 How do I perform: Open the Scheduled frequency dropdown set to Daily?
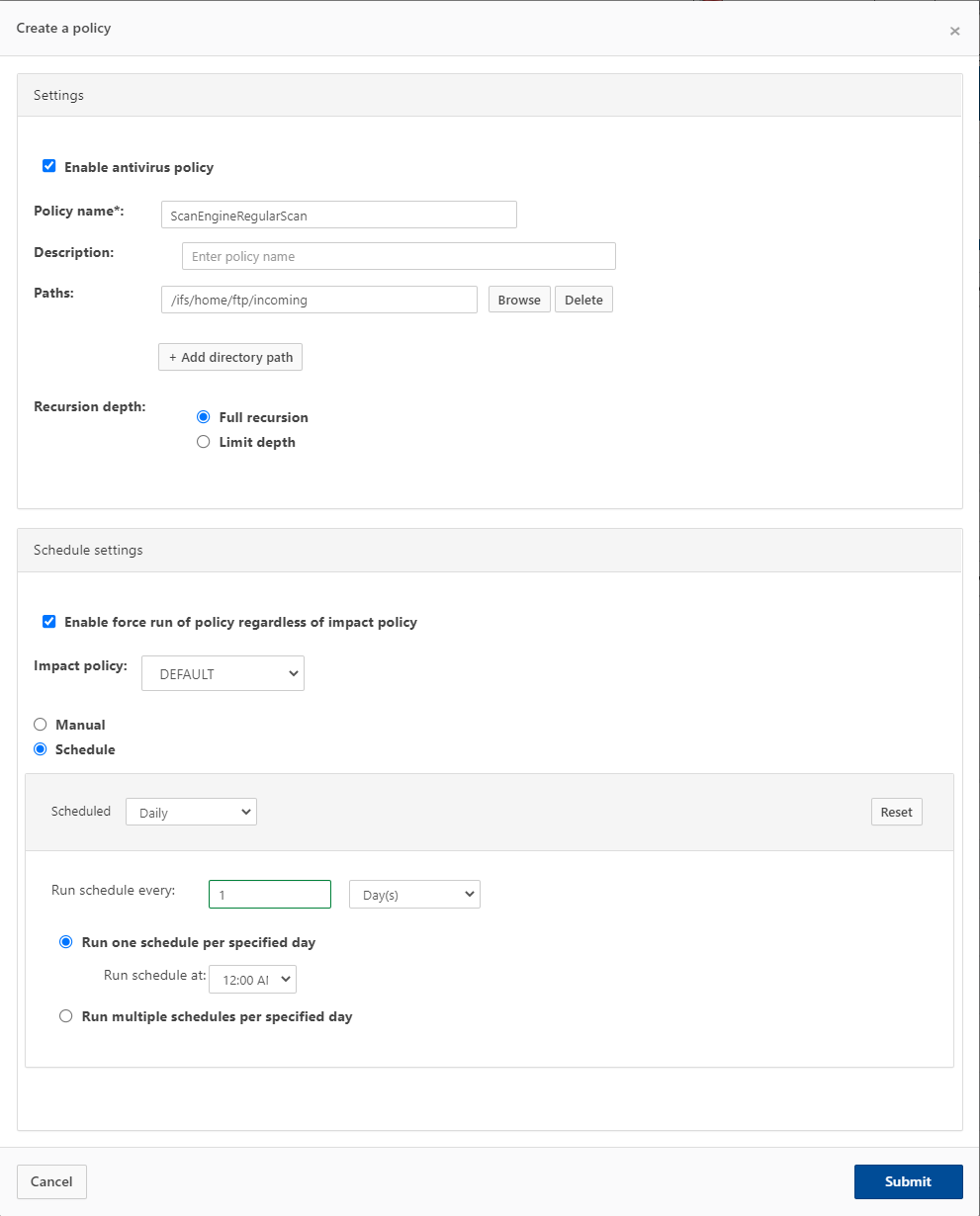[x=191, y=812]
